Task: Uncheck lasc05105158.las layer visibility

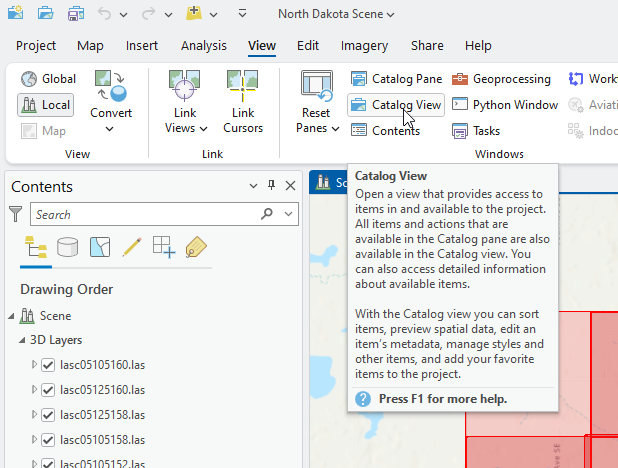Action: point(48,440)
